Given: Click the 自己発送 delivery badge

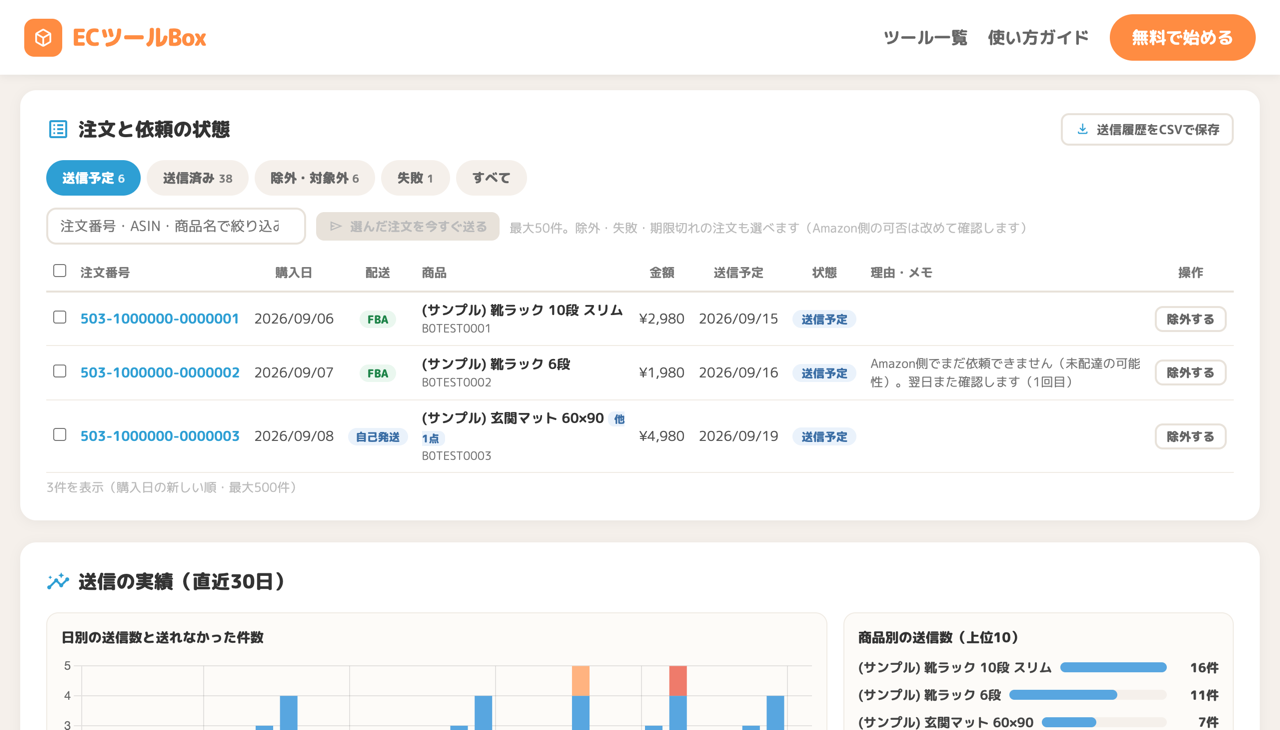Looking at the screenshot, I should coord(378,437).
